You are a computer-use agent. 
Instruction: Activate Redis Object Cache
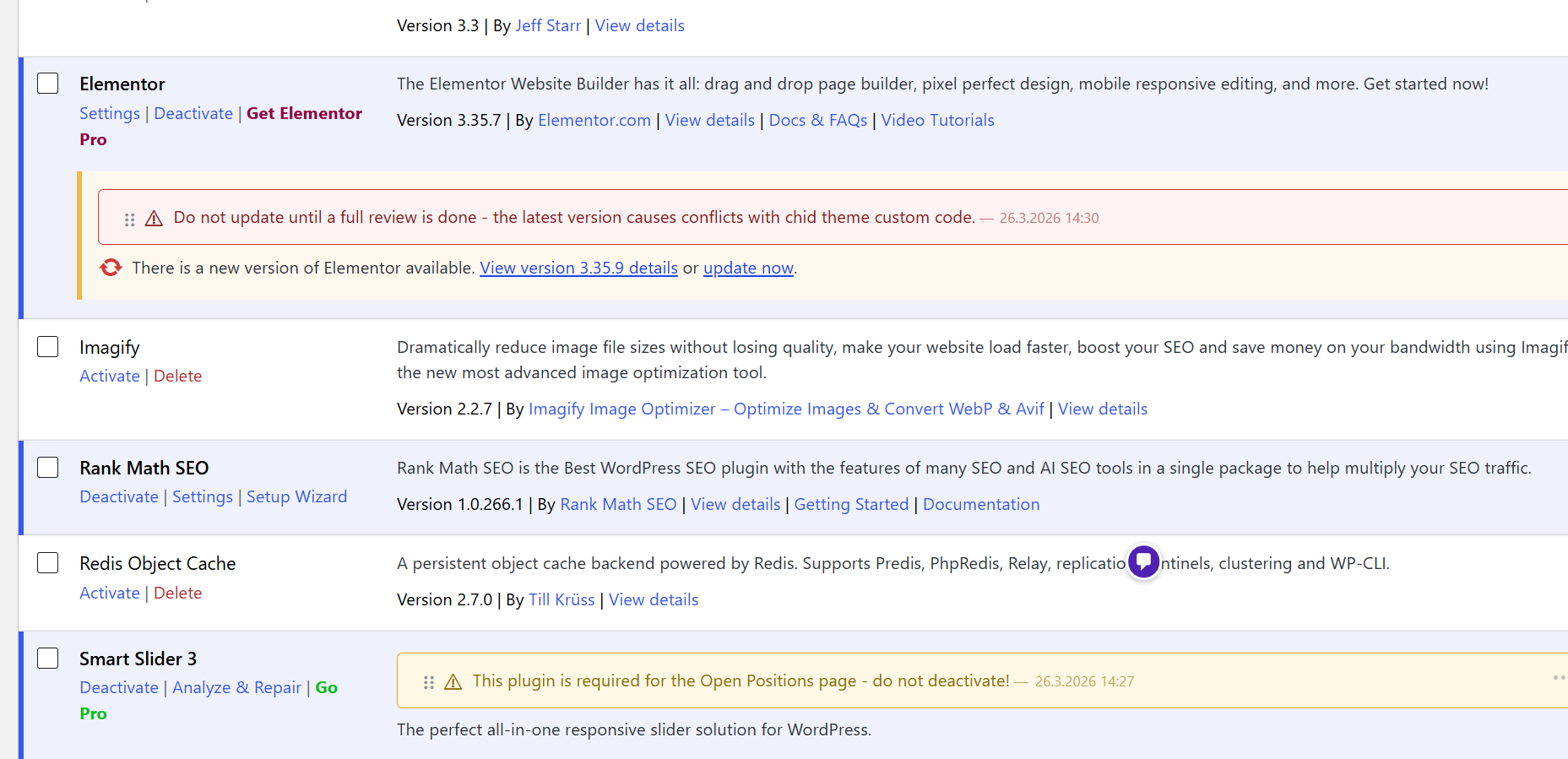[110, 593]
